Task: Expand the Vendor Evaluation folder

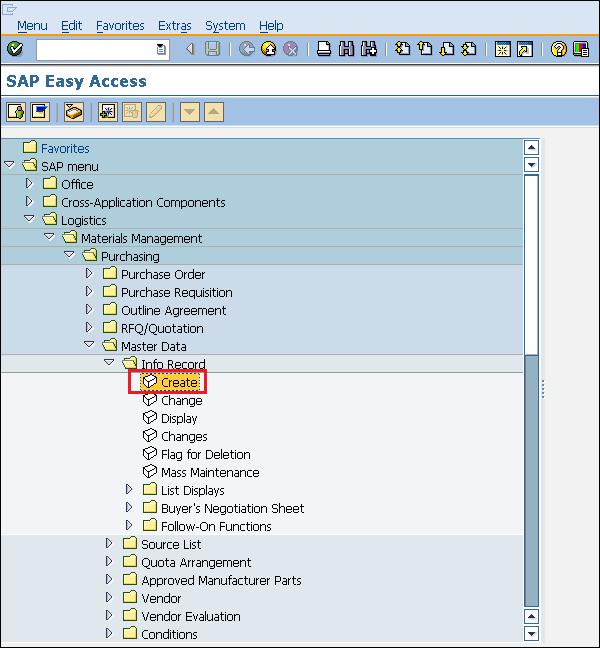Action: click(109, 615)
